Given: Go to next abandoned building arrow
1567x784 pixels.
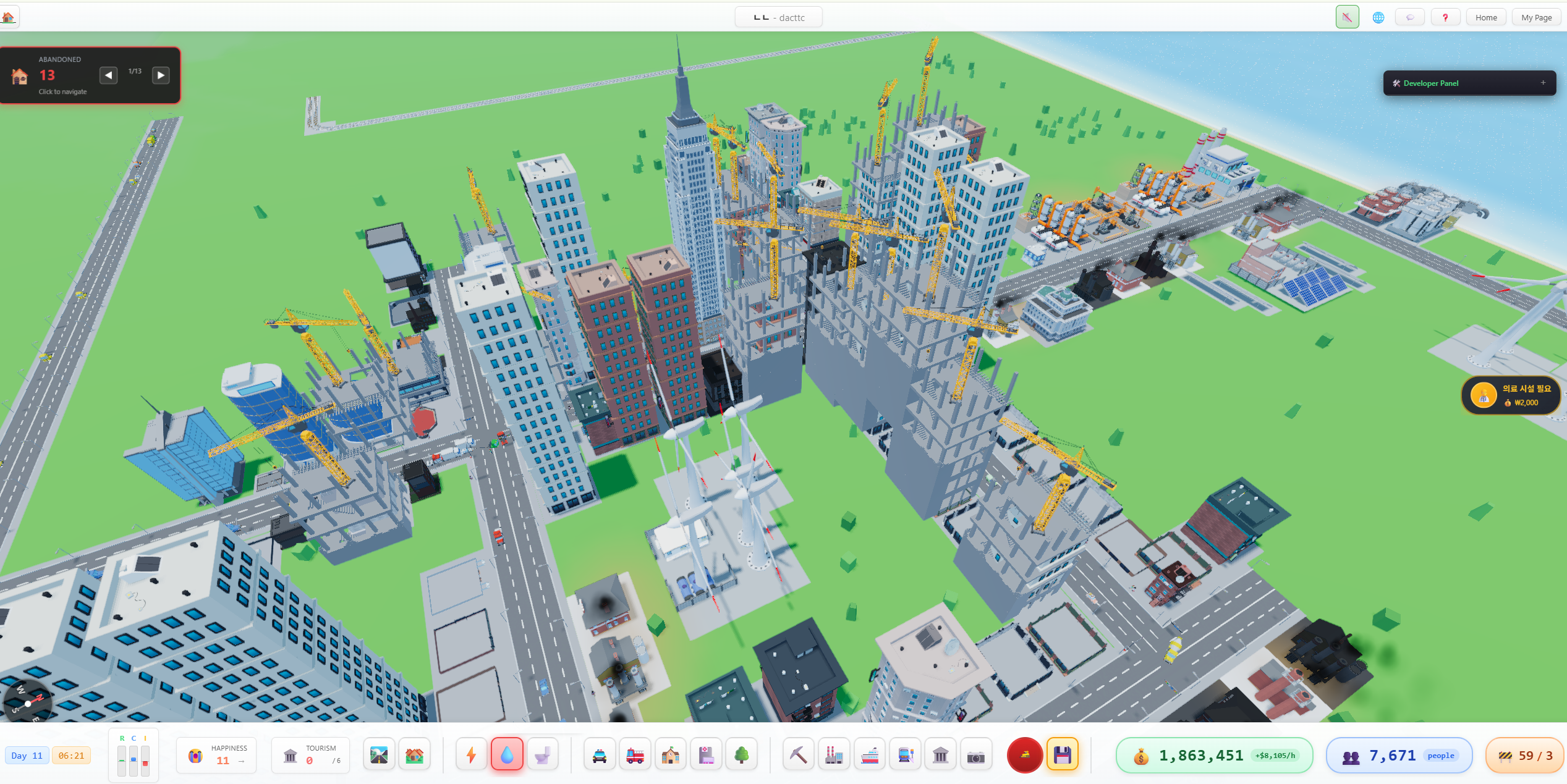Looking at the screenshot, I should [x=161, y=75].
